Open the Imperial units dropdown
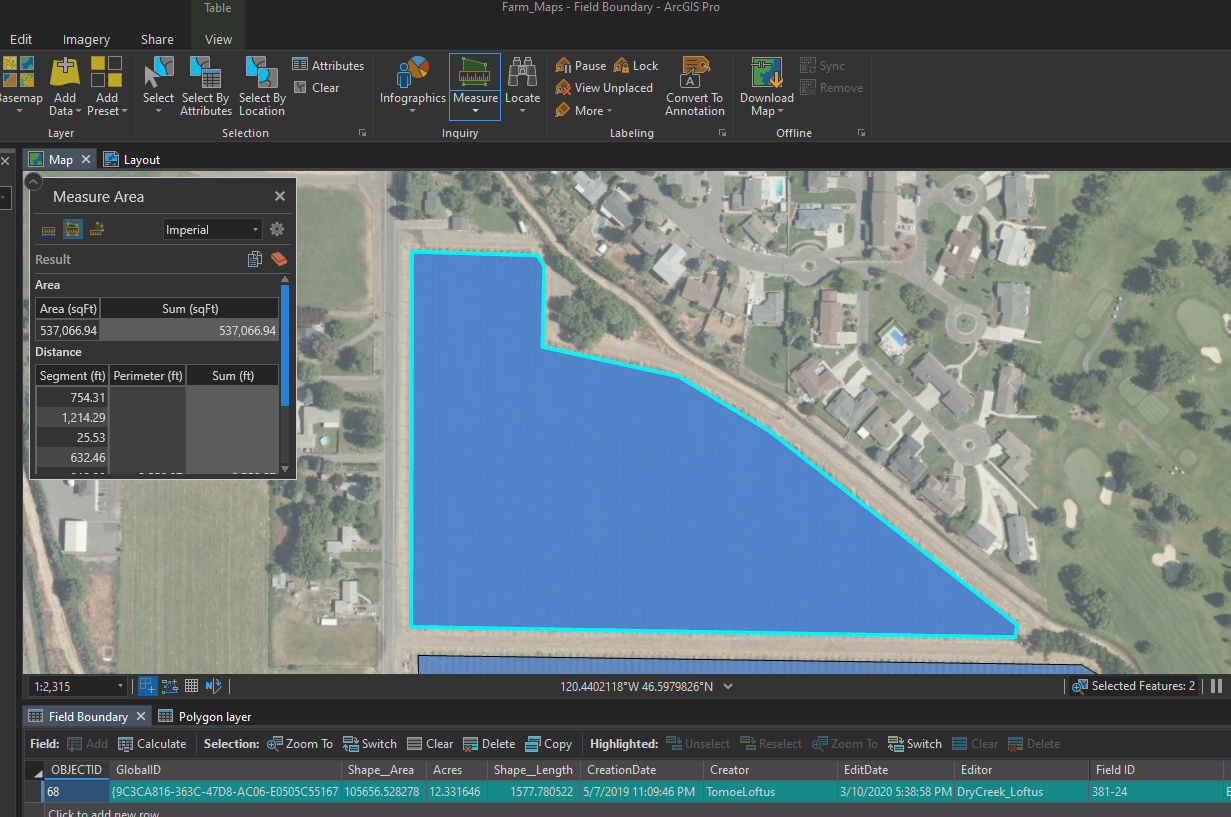 click(212, 230)
